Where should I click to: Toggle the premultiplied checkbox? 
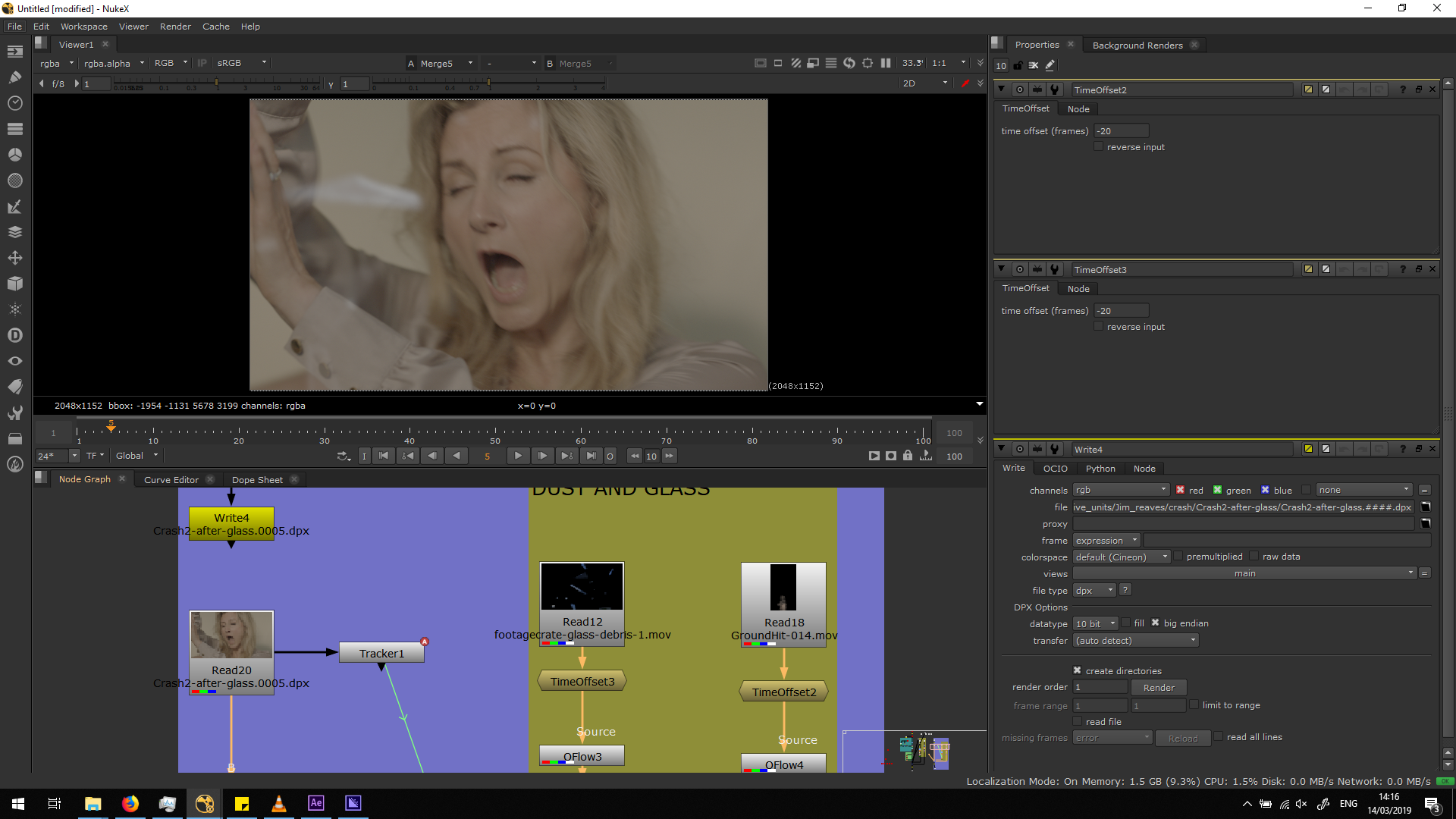pyautogui.click(x=1178, y=556)
